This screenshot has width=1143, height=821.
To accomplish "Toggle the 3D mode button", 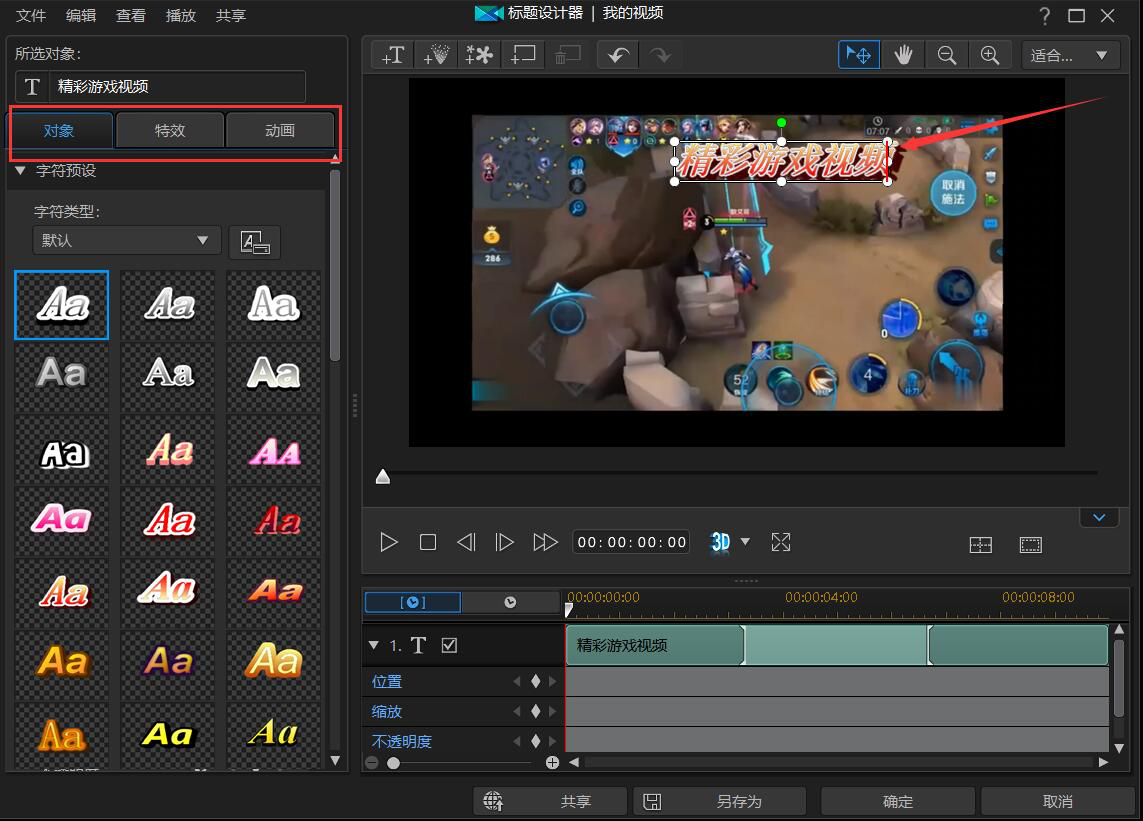I will pyautogui.click(x=720, y=542).
